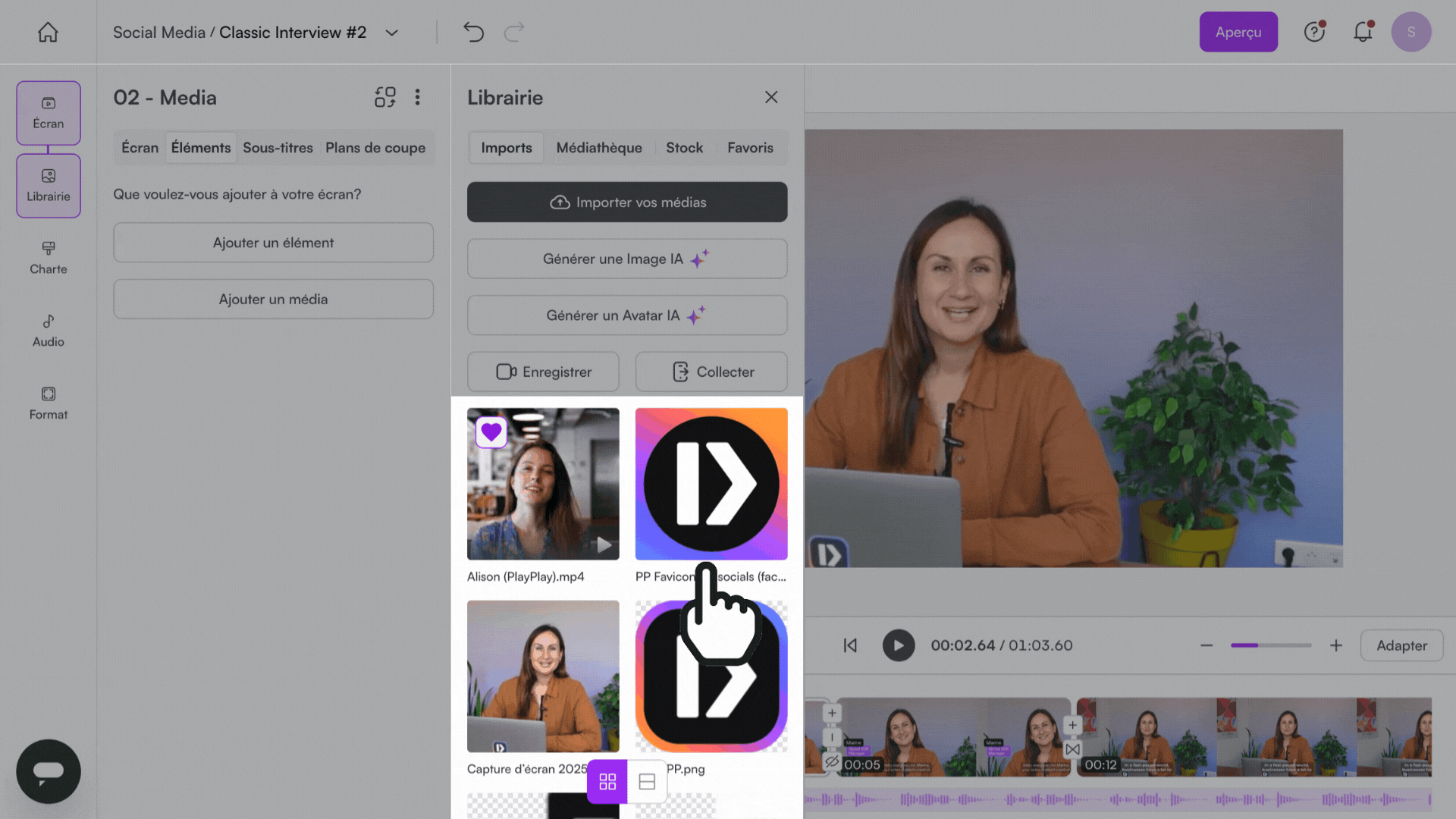Click Importer vos médias button
The image size is (1456, 819).
coord(627,202)
